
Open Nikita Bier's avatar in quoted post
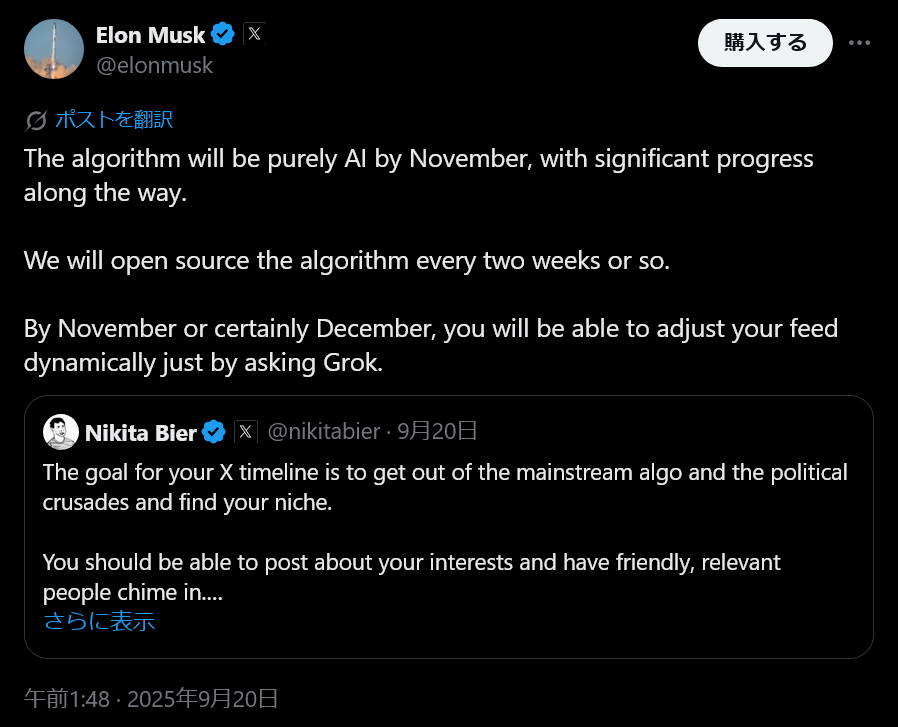point(61,432)
